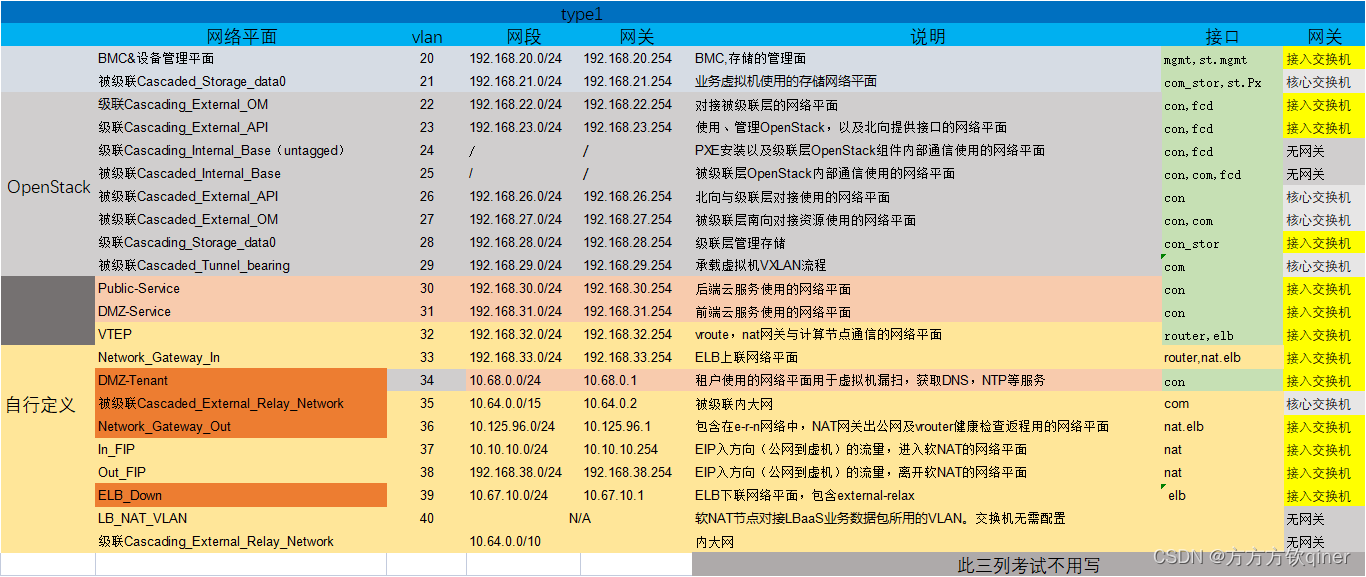The height and width of the screenshot is (577, 1366).
Task: Select 接入交换机 in ELB_Down row
Action: click(1324, 496)
